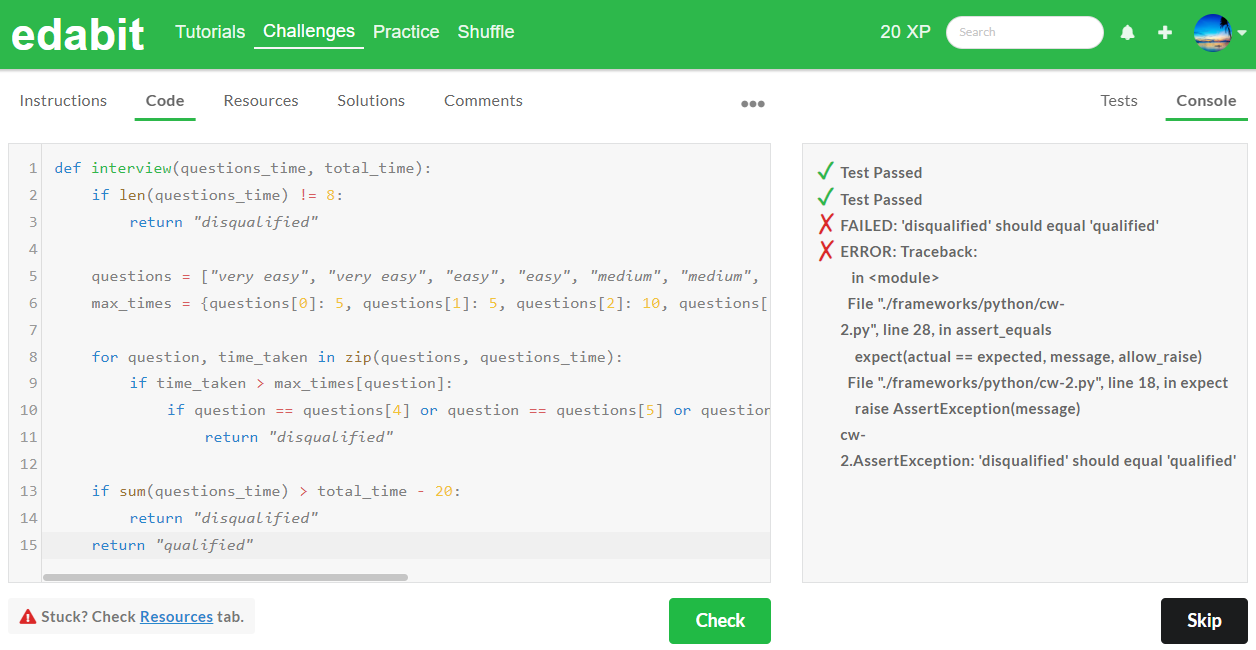Select Shuffle in top navigation
Viewport: 1256px width, 650px height.
(486, 32)
